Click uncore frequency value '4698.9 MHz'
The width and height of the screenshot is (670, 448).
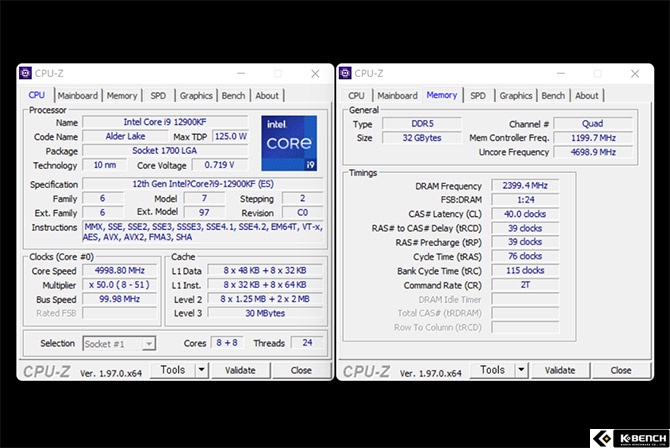(593, 152)
